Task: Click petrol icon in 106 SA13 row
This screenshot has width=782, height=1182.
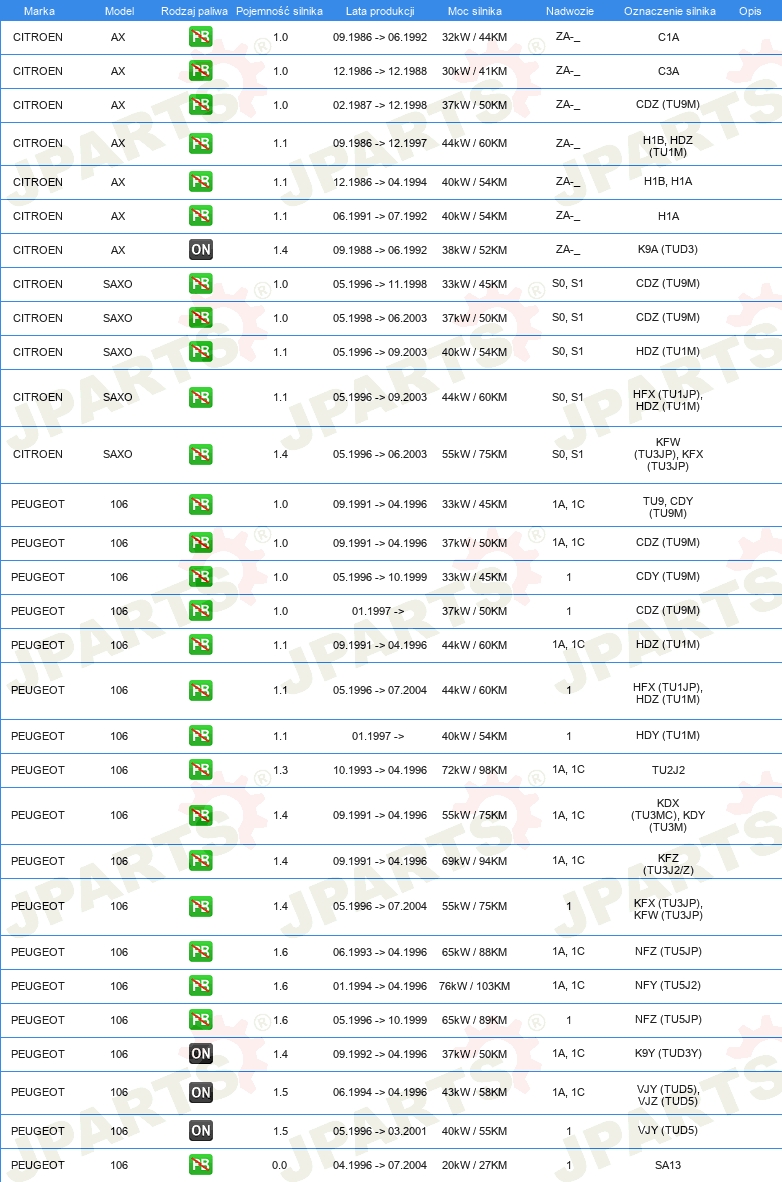Action: coord(201,1165)
